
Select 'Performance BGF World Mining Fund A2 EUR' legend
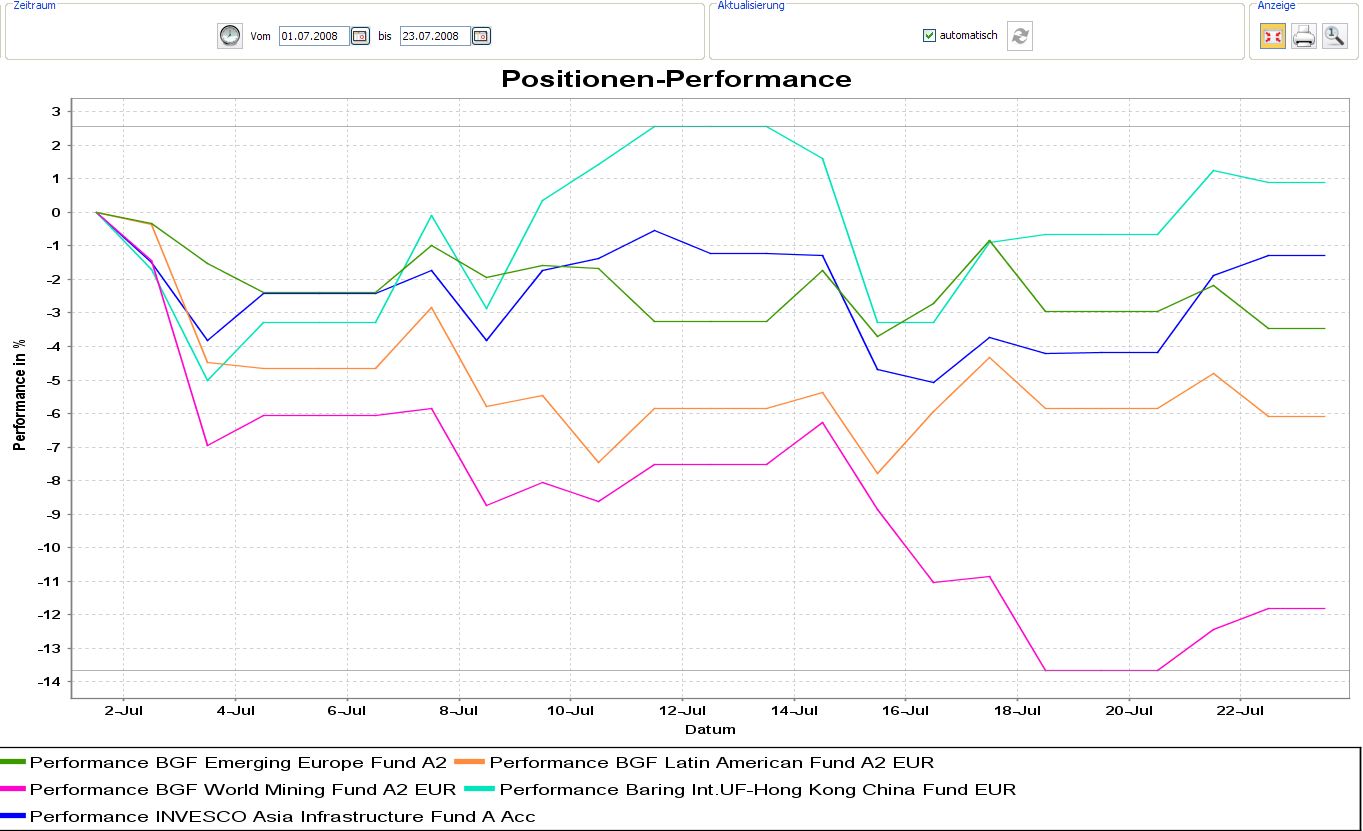point(243,790)
